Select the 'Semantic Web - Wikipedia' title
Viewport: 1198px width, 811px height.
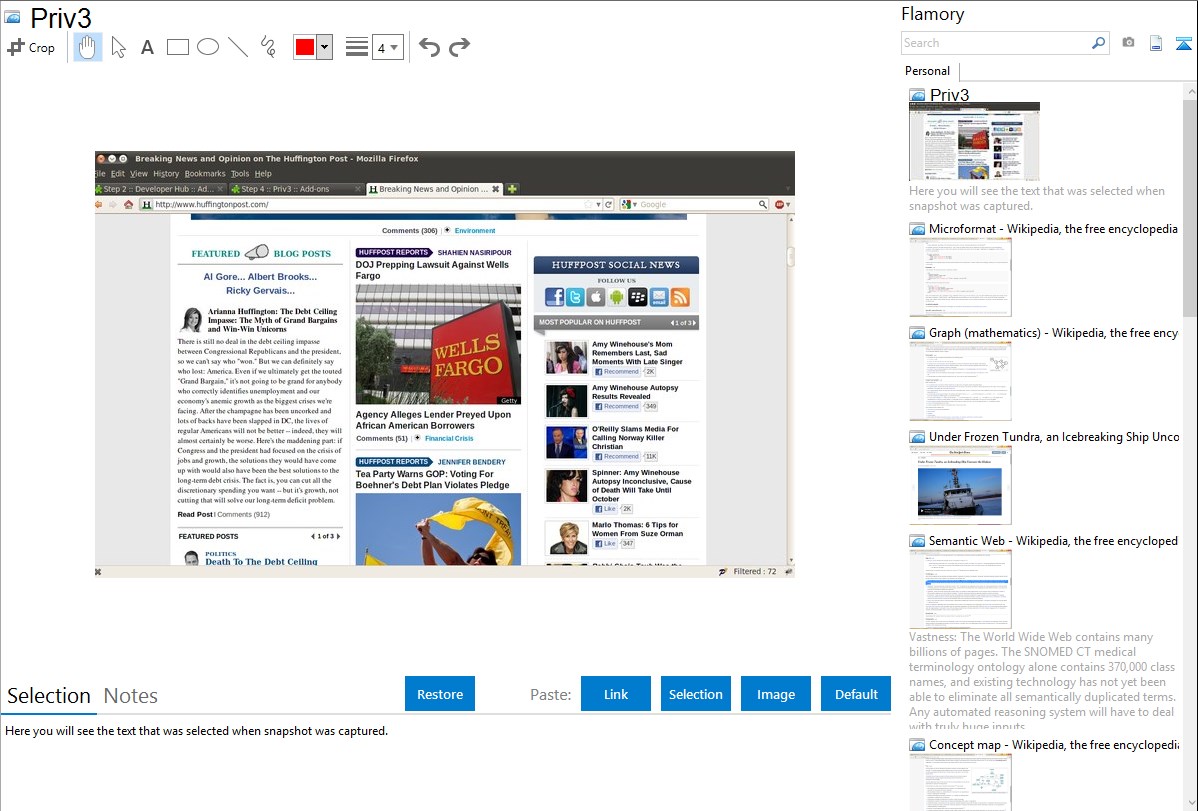(x=1053, y=540)
